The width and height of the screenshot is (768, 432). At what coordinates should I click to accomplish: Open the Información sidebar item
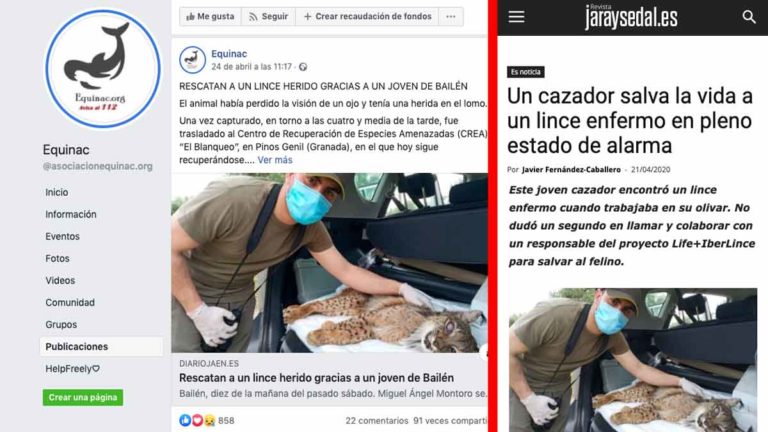pyautogui.click(x=71, y=215)
